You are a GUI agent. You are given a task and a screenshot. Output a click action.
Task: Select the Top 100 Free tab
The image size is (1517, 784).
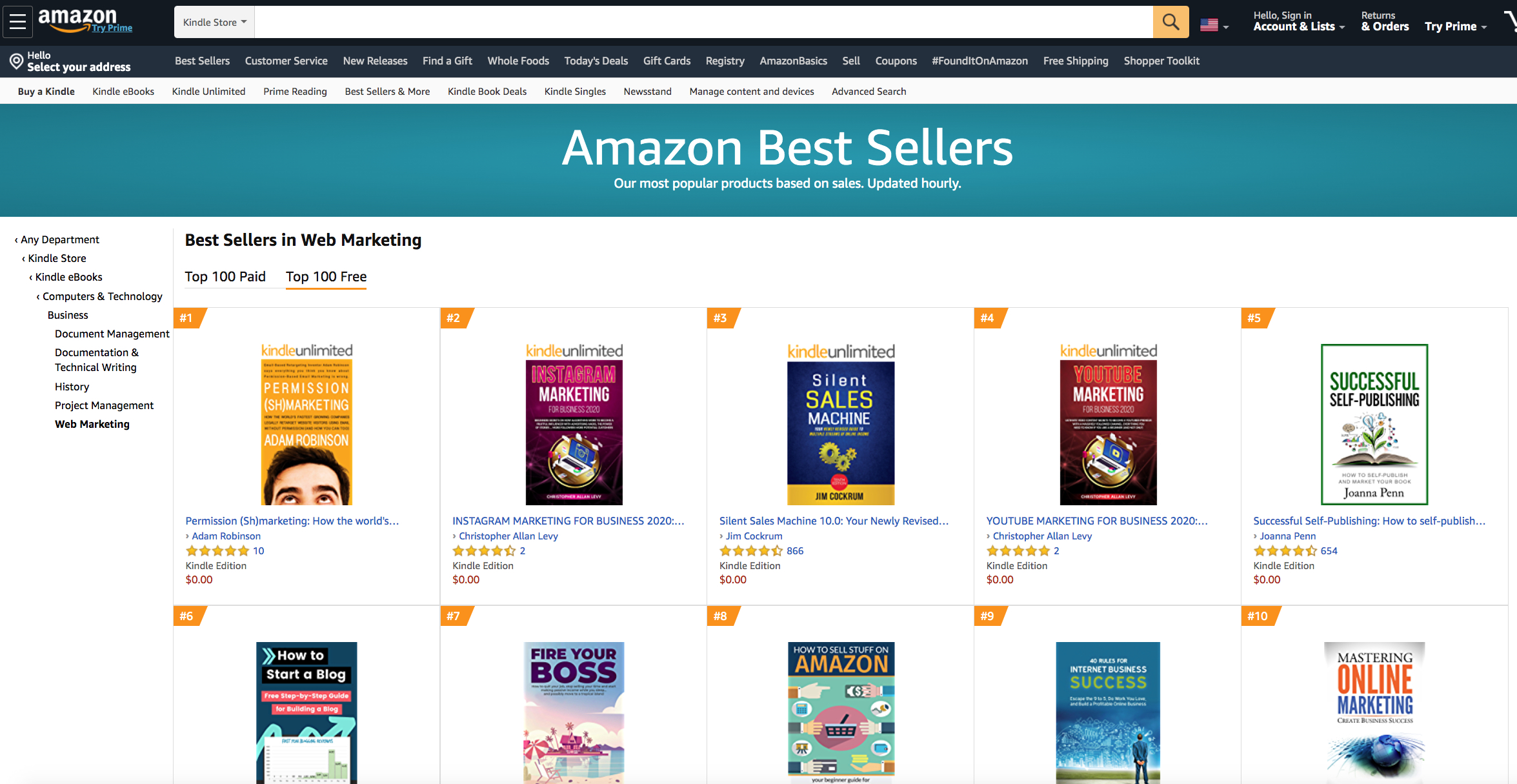click(326, 276)
